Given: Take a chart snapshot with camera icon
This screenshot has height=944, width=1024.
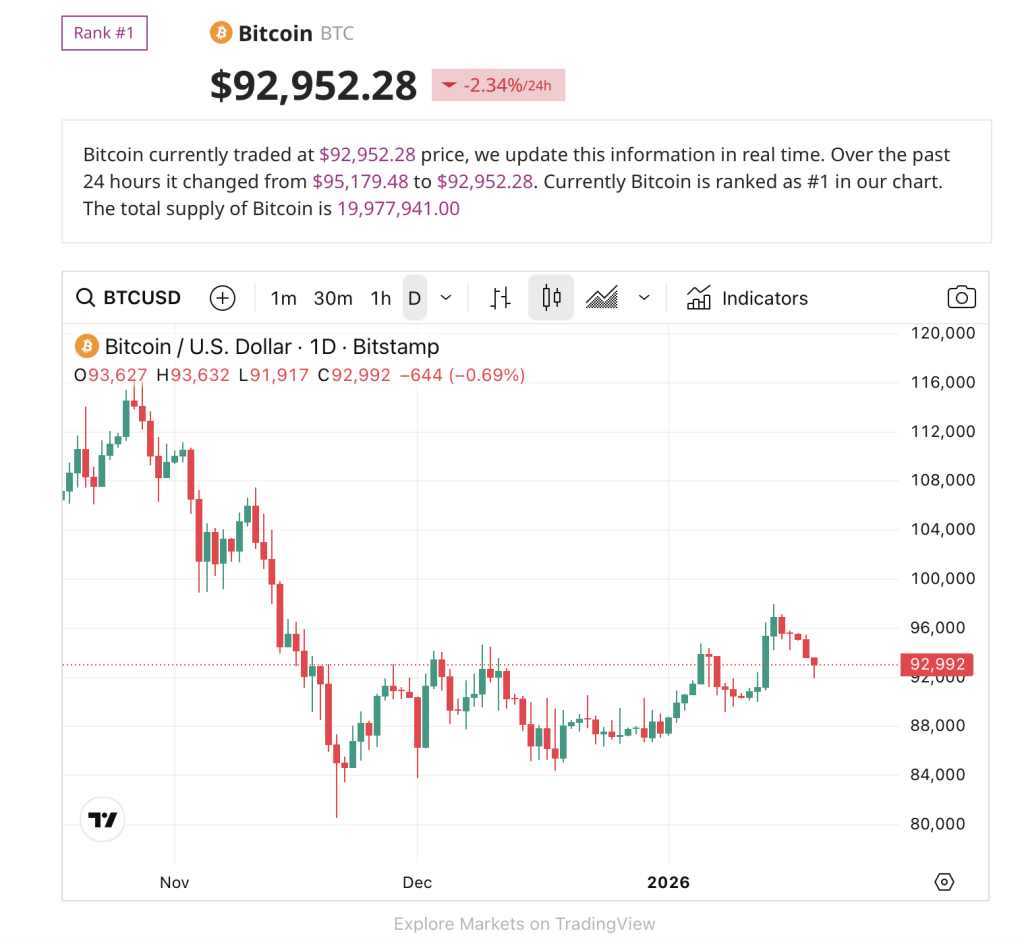Looking at the screenshot, I should tap(961, 298).
